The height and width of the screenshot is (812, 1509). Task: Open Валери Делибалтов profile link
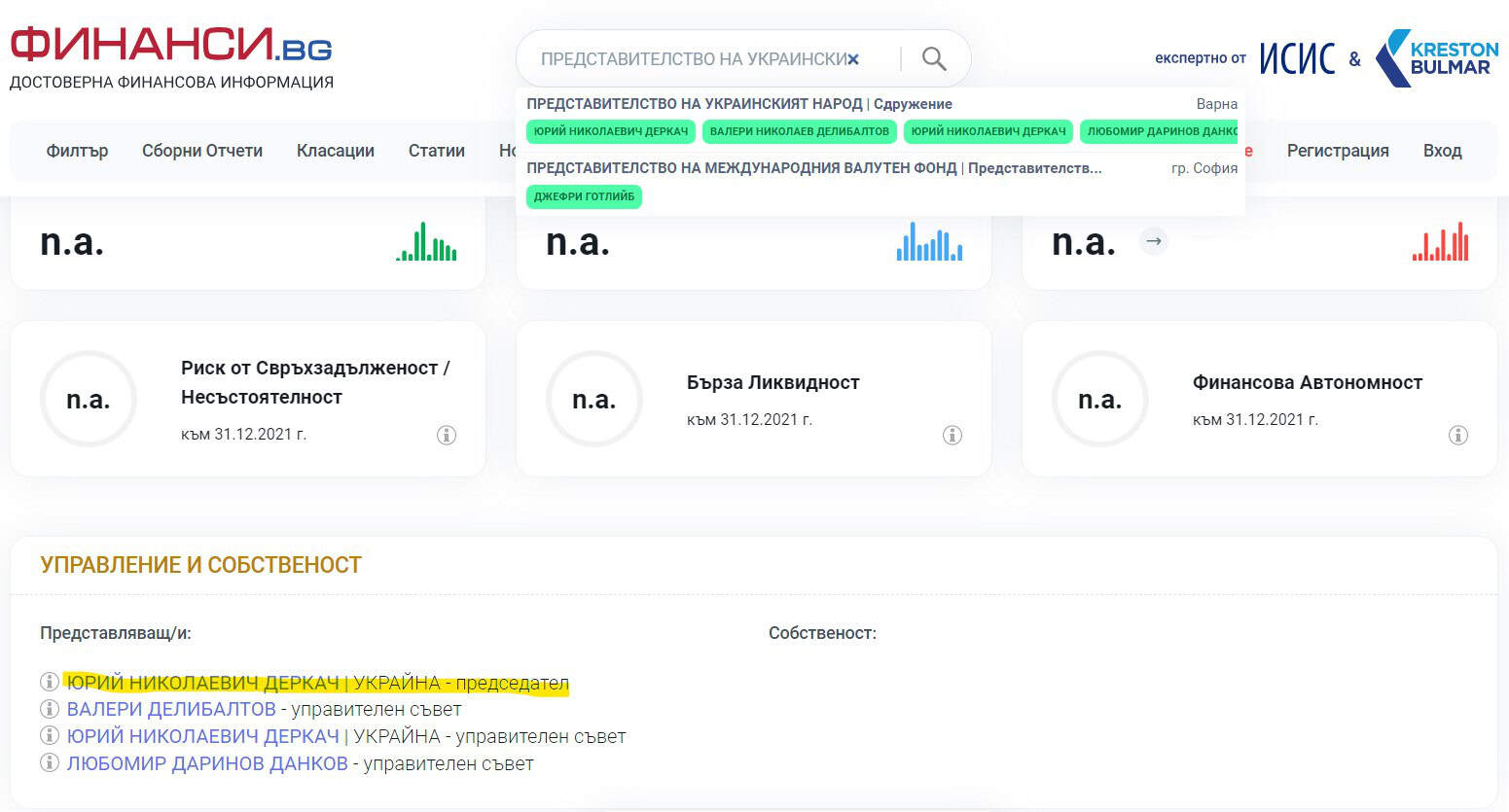pyautogui.click(x=171, y=710)
